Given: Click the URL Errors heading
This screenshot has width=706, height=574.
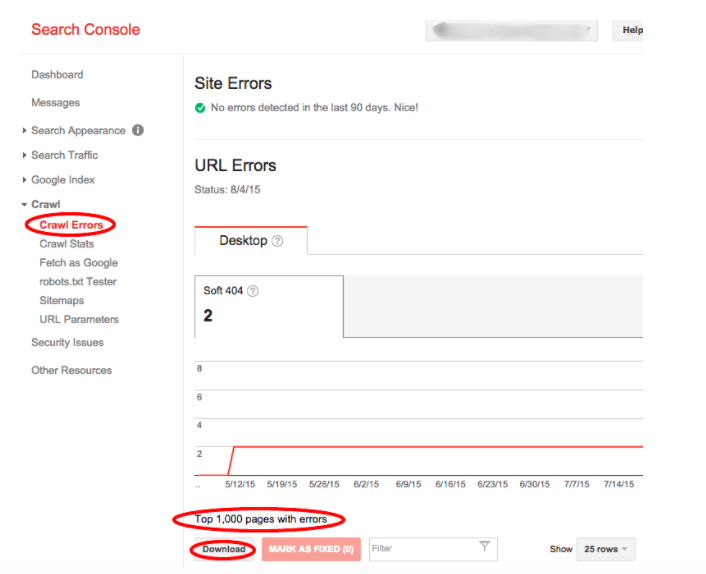Looking at the screenshot, I should click(x=235, y=166).
